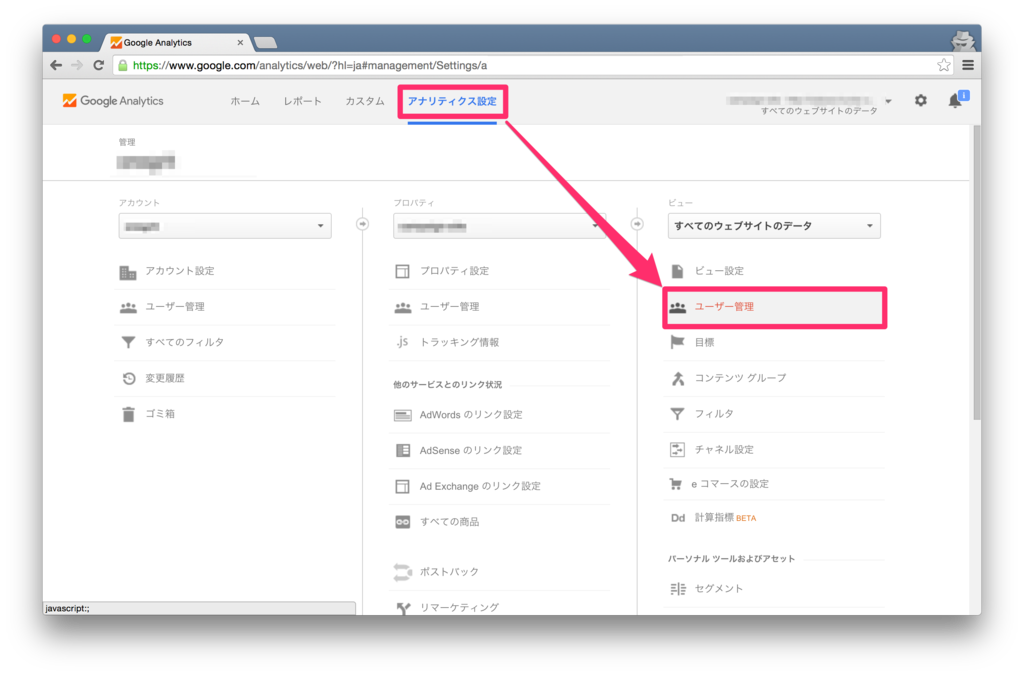The height and width of the screenshot is (676, 1024).
Task: Open ユーザー管理 under the プロパティ column
Action: (449, 307)
